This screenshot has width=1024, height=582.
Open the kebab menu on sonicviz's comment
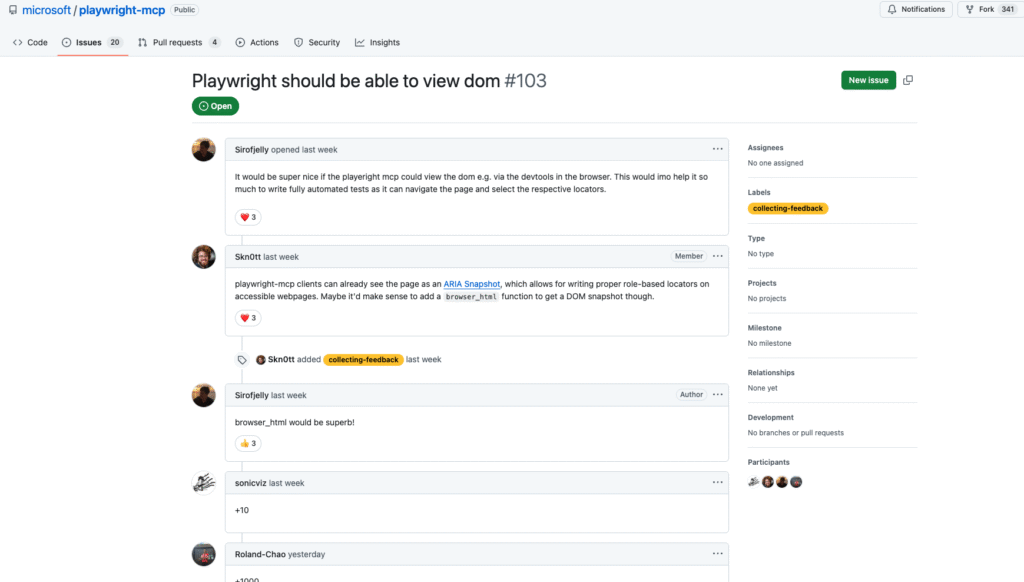tap(717, 482)
